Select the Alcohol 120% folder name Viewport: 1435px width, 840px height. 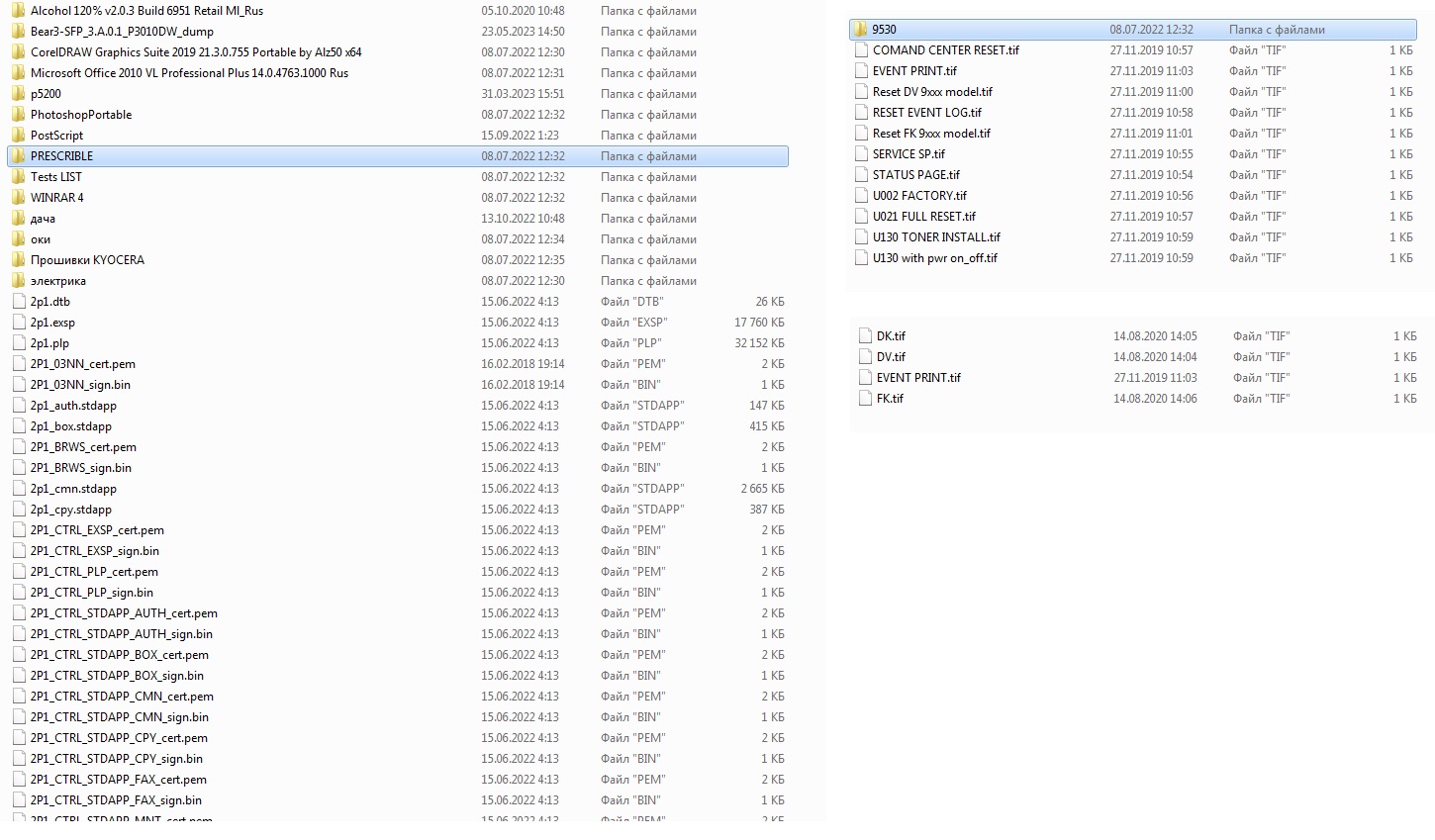pyautogui.click(x=146, y=11)
